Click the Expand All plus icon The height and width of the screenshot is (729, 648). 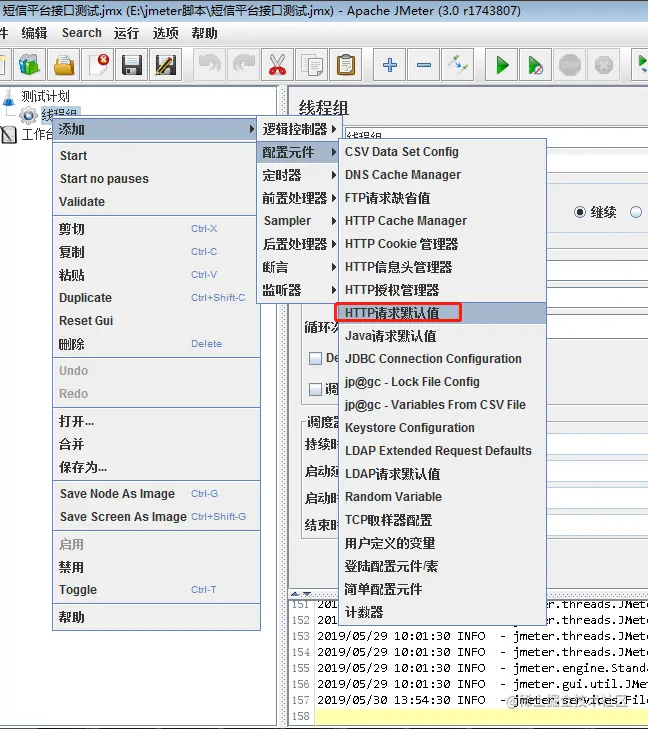[390, 65]
